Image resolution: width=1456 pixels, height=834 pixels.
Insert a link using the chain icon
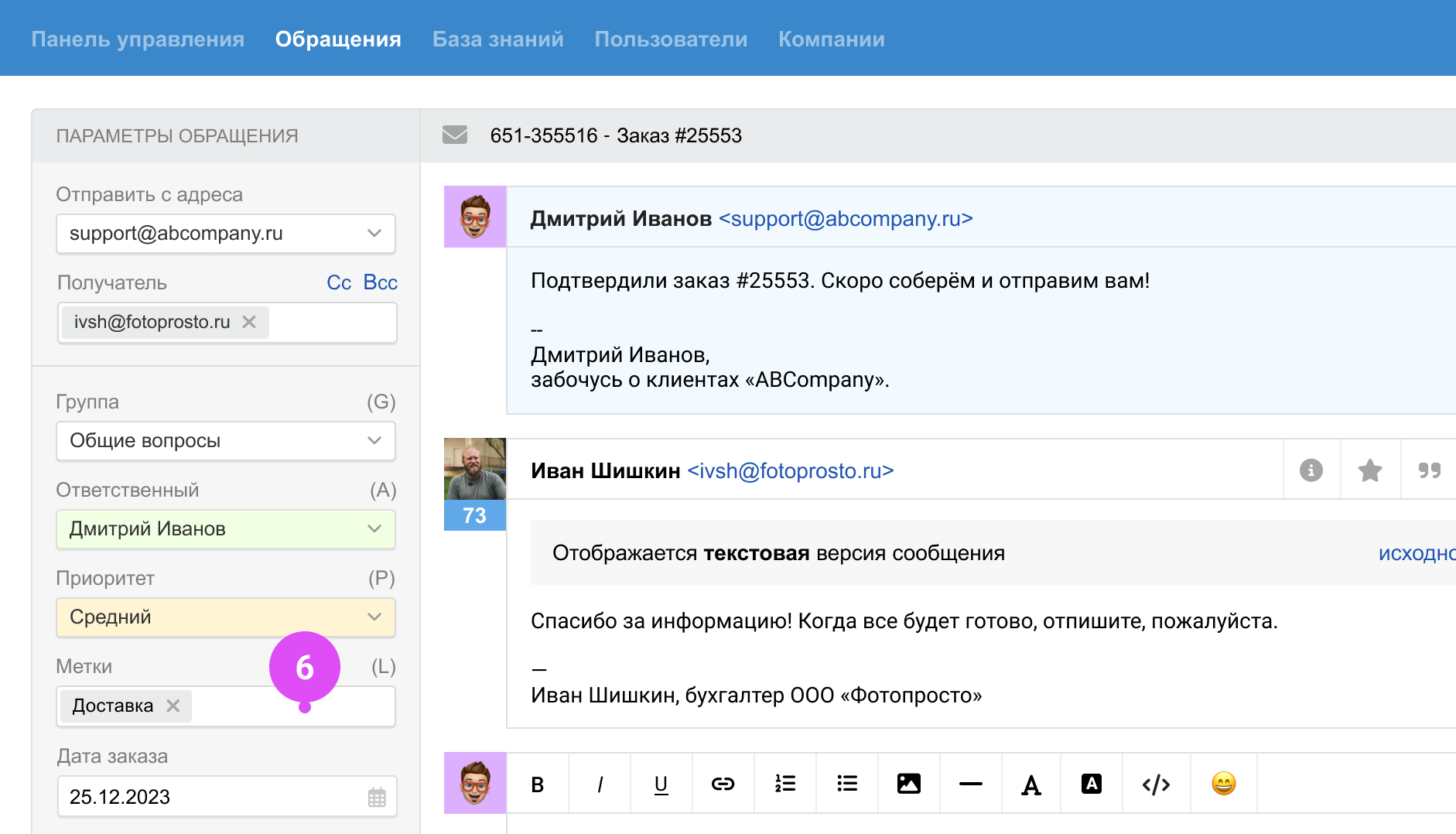click(723, 784)
